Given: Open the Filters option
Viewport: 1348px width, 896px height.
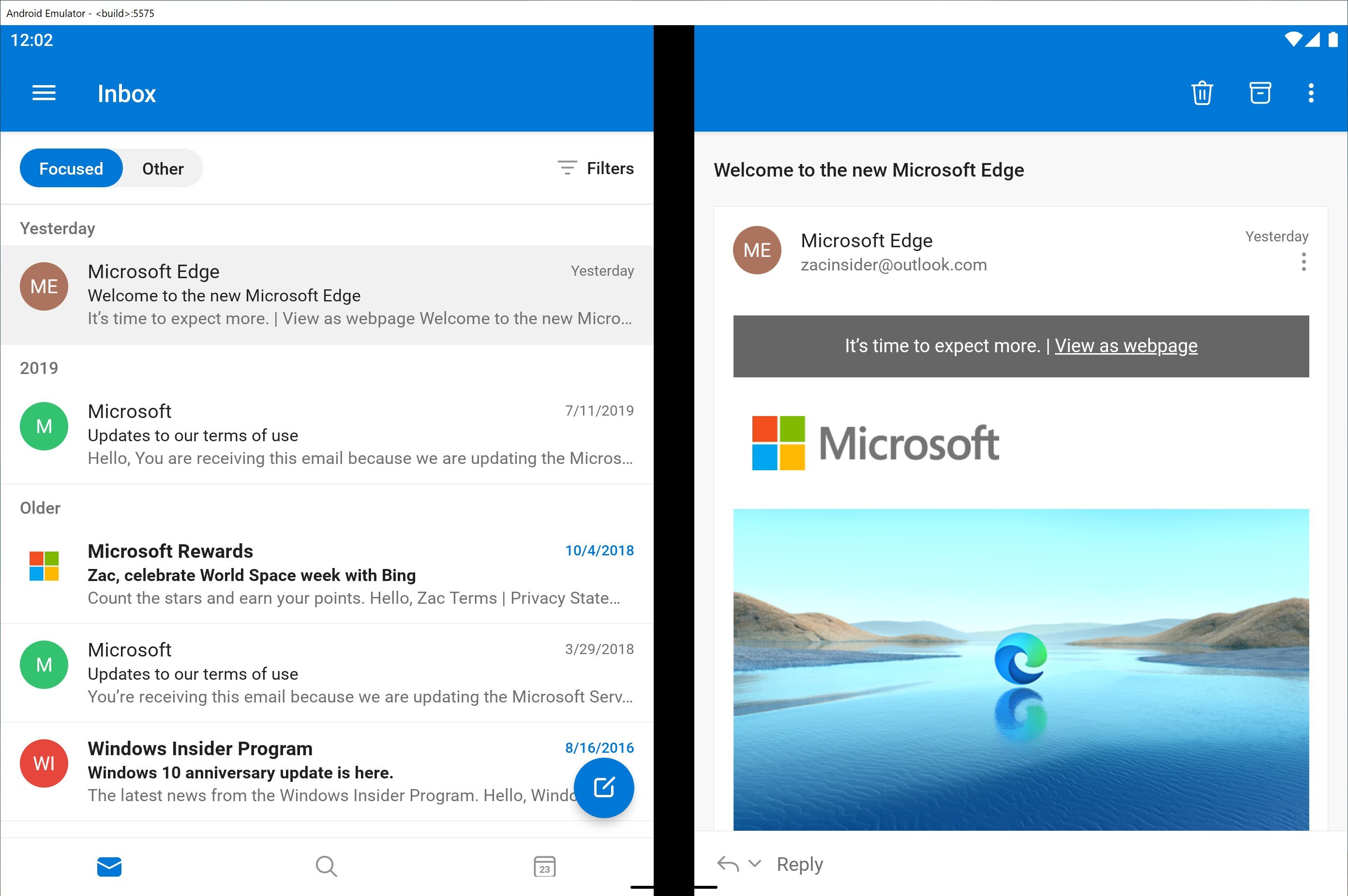Looking at the screenshot, I should click(x=596, y=168).
